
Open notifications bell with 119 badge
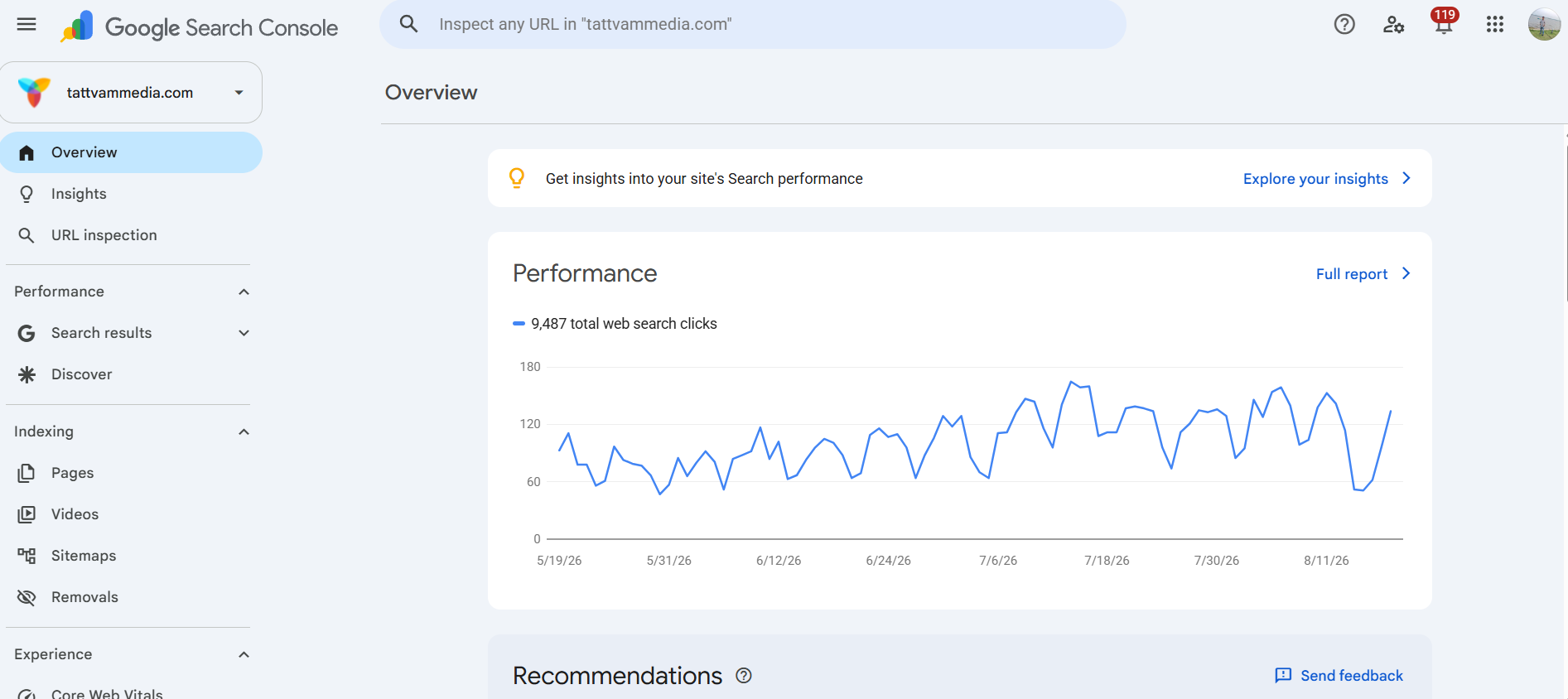point(1444,23)
